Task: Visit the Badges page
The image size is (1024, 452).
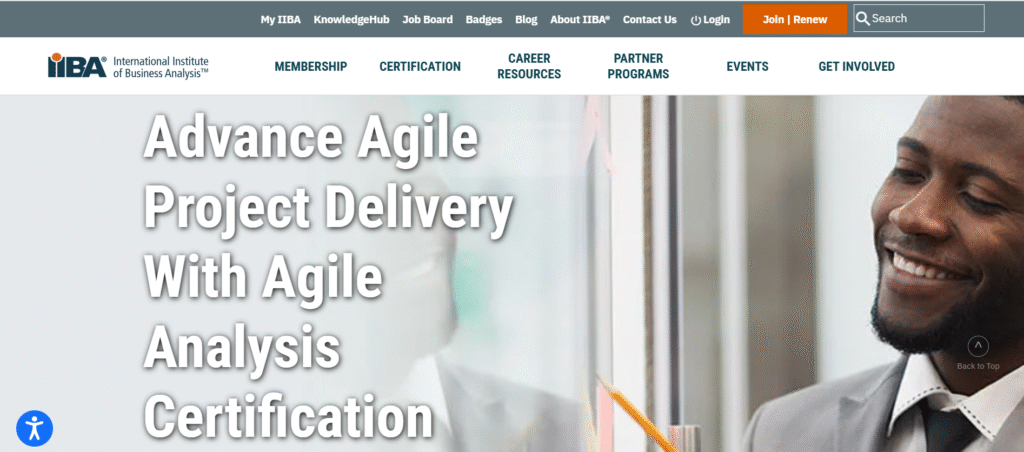Action: (x=484, y=20)
